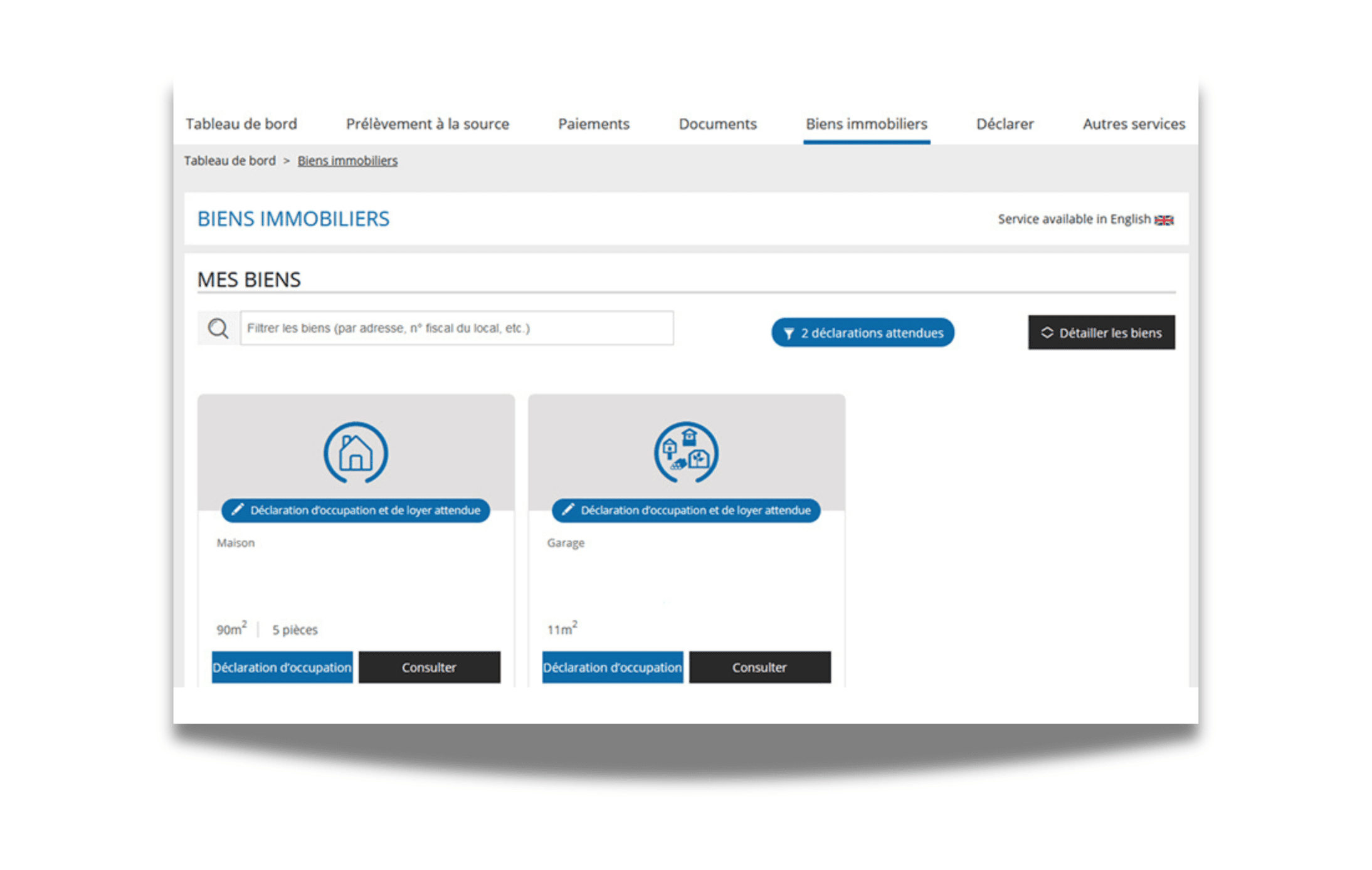This screenshot has width=1372, height=870.
Task: Click Déclaration d'occupation for Garage
Action: 613,668
